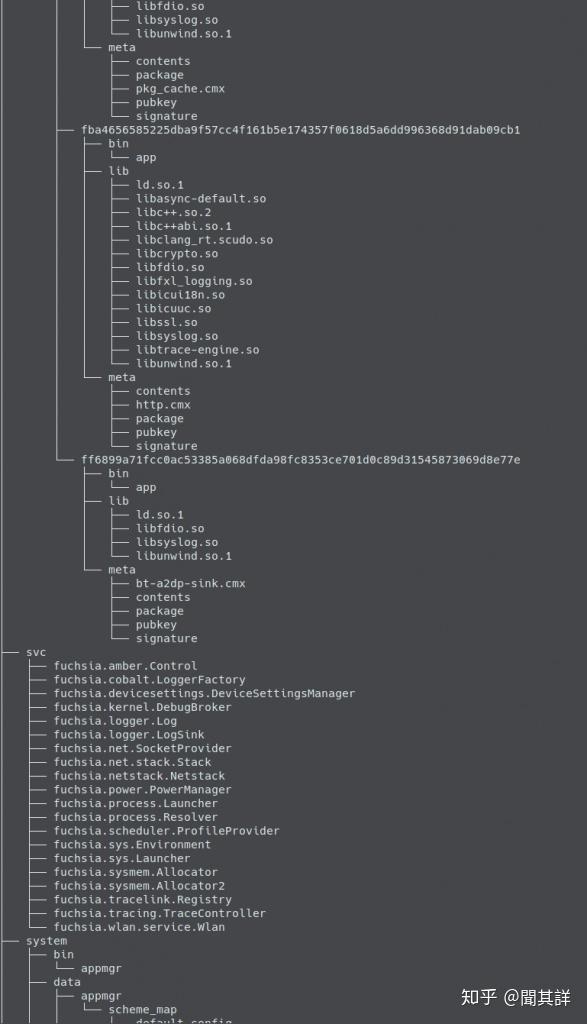Viewport: 587px width, 1024px height.
Task: Select fuchsia.kernel.DebugBroker entry
Action: [142, 707]
